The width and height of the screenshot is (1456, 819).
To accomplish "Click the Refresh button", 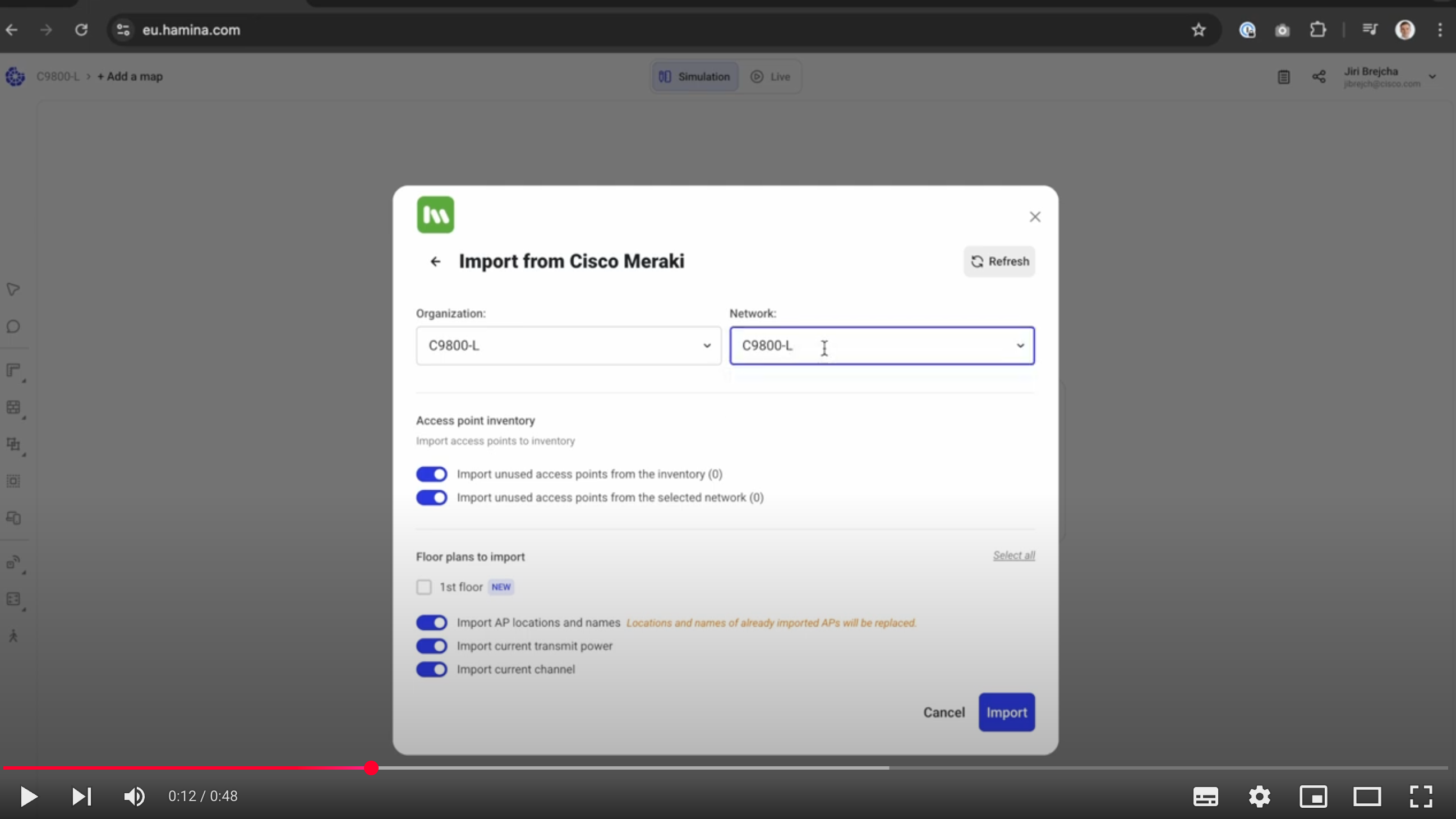I will 999,262.
